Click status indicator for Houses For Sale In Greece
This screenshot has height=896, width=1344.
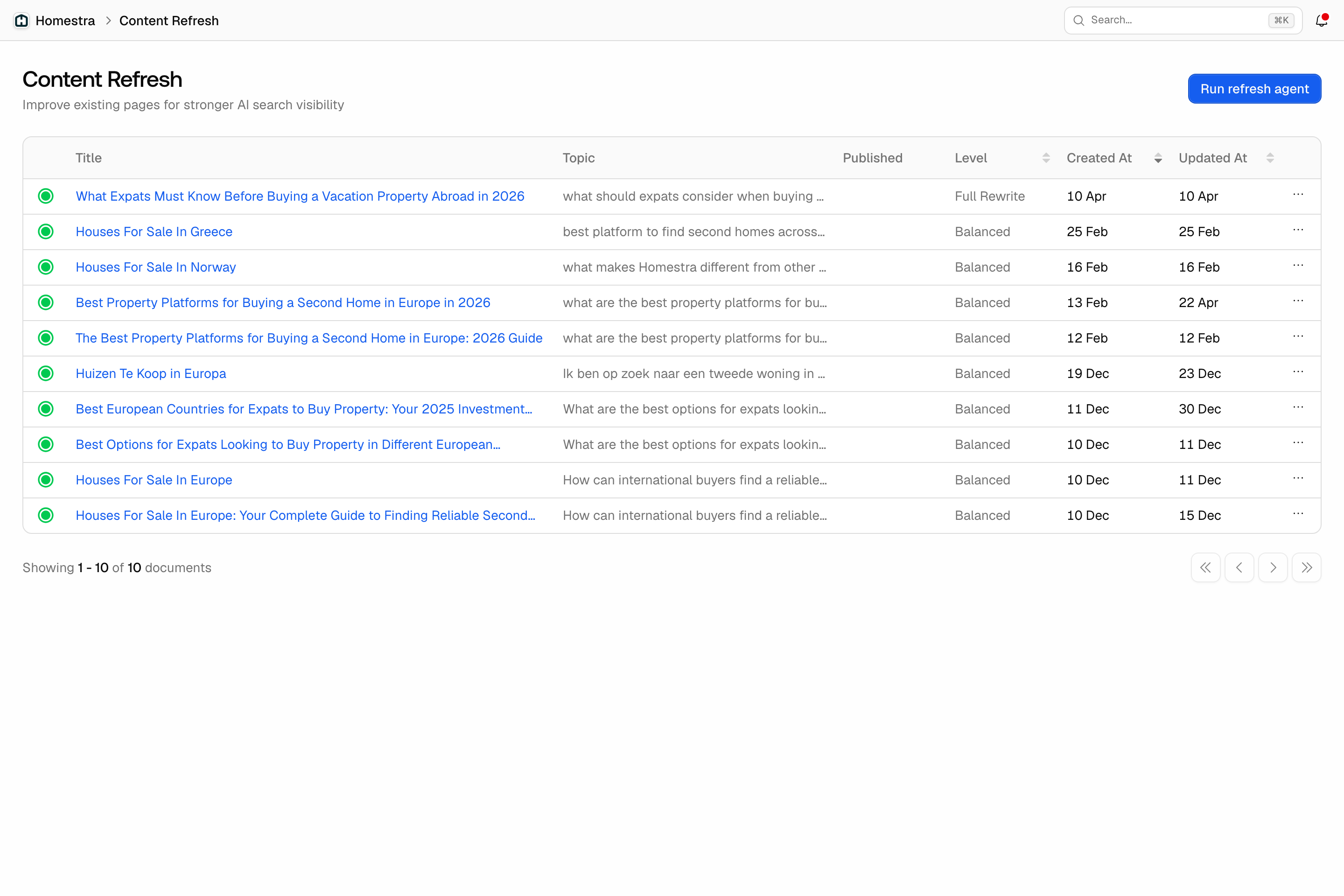(x=46, y=231)
